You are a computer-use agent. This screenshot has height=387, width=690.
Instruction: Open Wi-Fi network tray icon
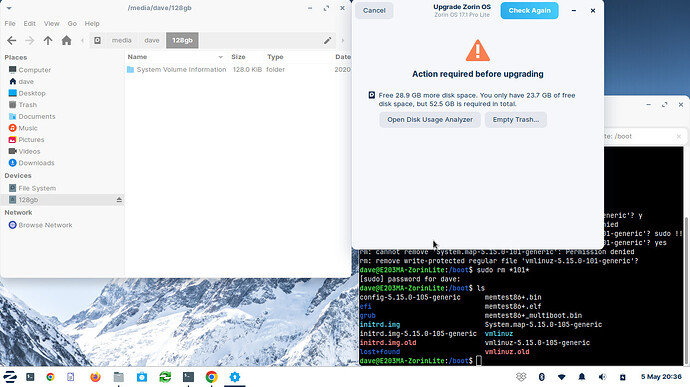click(x=562, y=377)
